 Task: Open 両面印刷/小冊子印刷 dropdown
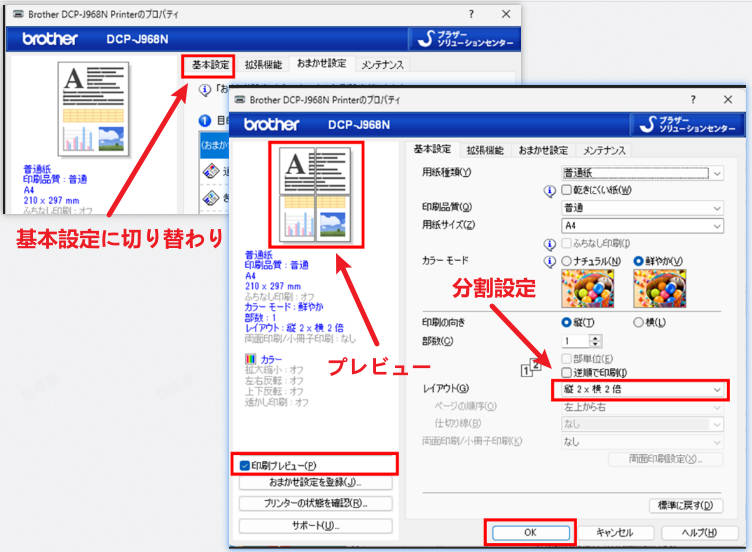pos(642,442)
